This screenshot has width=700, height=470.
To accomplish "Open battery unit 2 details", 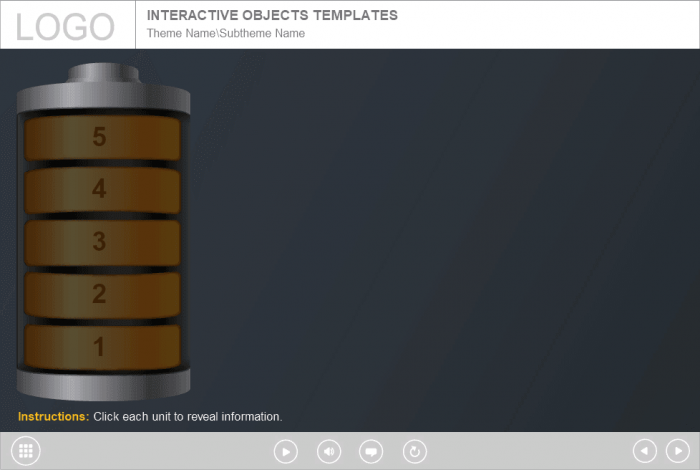I will (102, 294).
